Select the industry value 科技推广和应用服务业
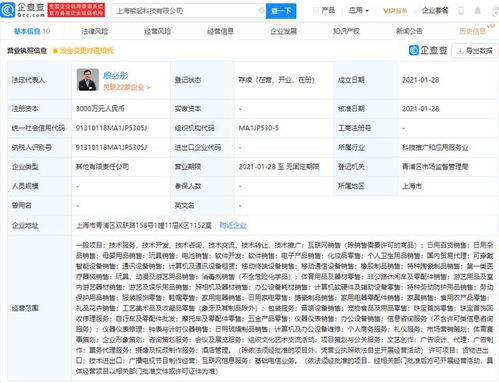This screenshot has width=499, height=383. coord(435,147)
